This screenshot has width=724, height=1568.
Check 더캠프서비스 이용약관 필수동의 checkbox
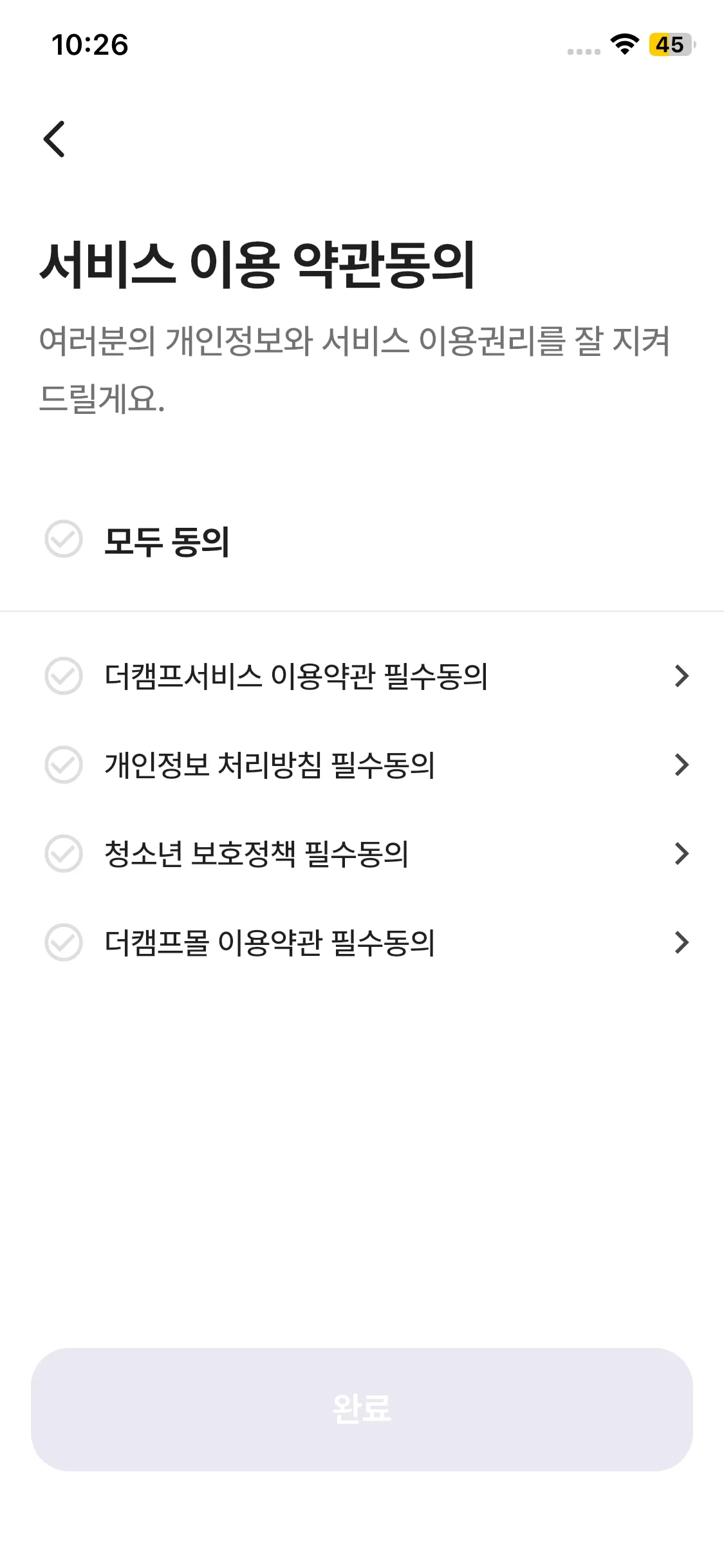point(64,676)
